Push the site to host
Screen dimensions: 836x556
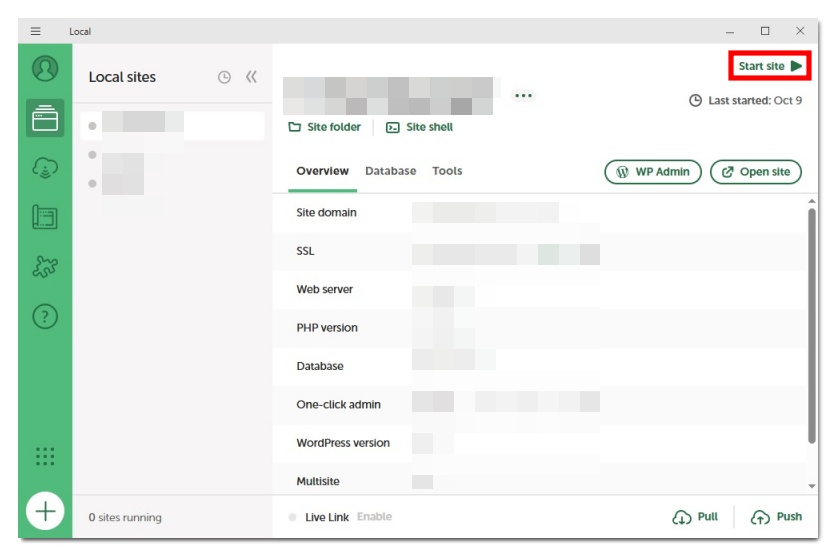pos(776,517)
